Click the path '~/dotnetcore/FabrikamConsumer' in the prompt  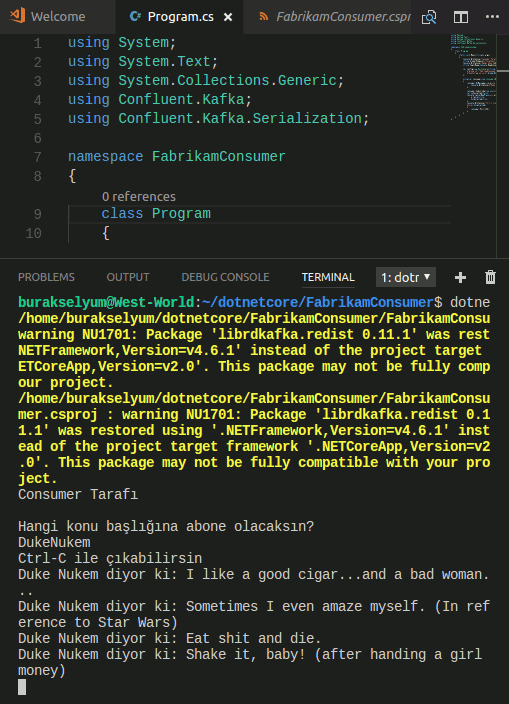click(x=318, y=302)
